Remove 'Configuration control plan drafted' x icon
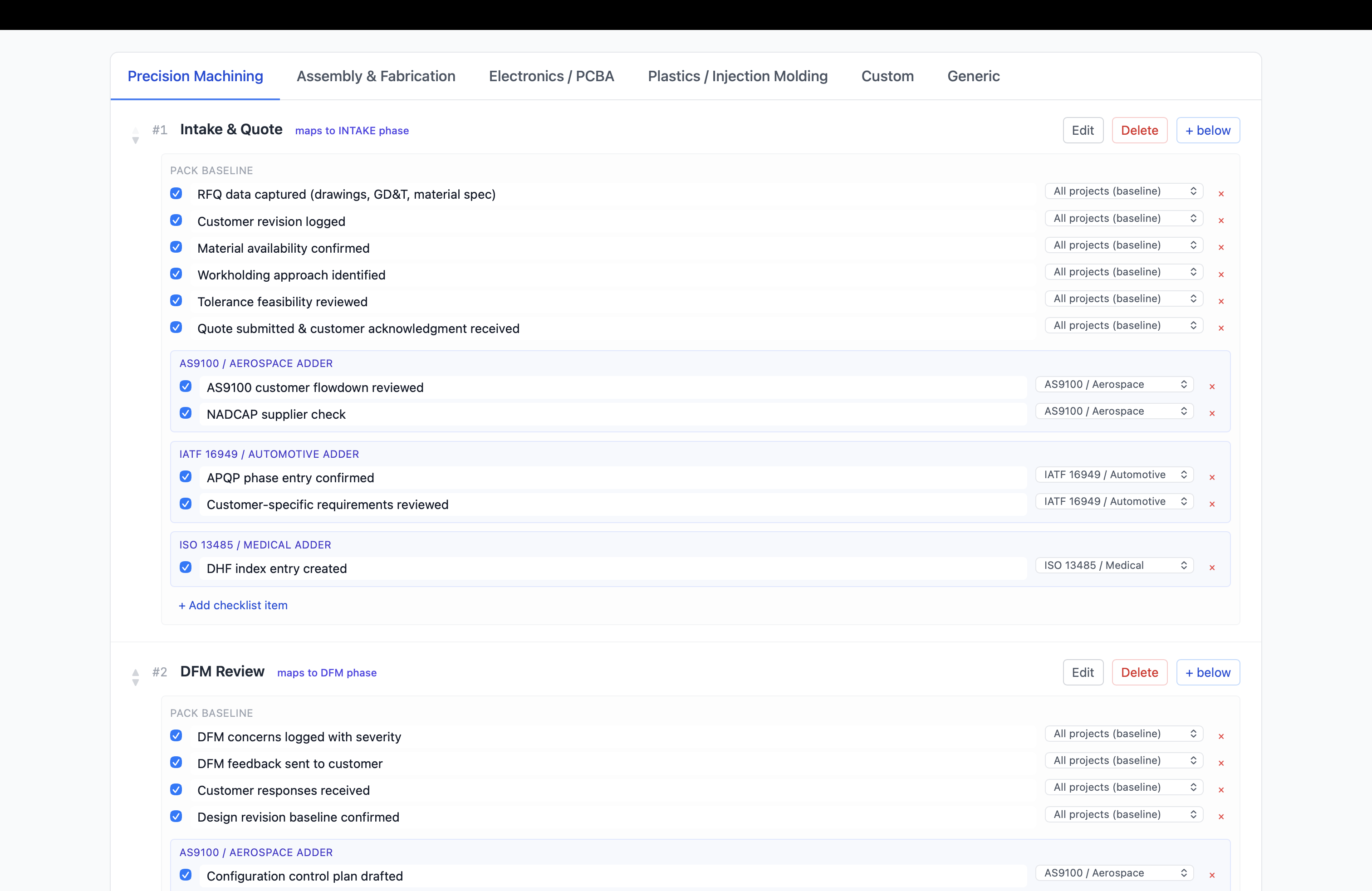Image resolution: width=1372 pixels, height=891 pixels. [1212, 875]
